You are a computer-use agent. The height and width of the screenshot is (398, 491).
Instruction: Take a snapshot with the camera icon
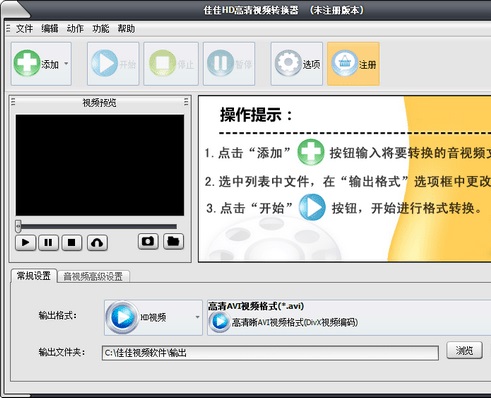[148, 241]
